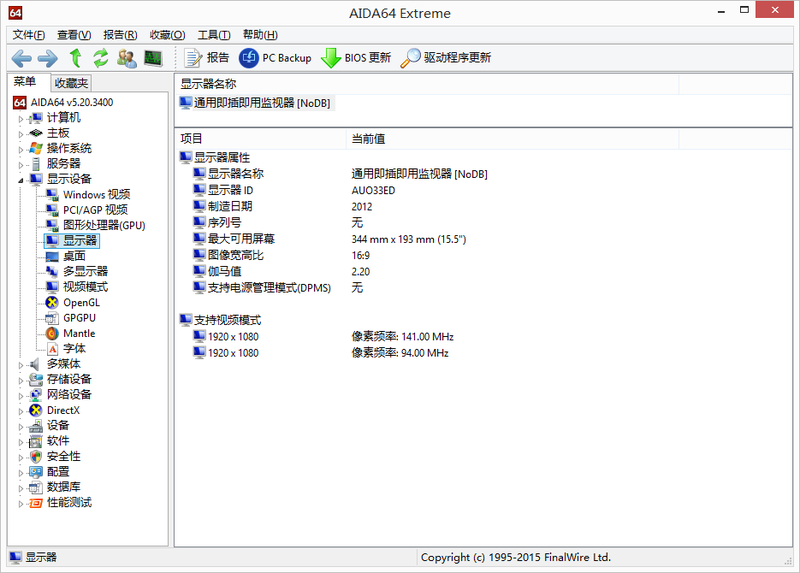The width and height of the screenshot is (800, 573).
Task: Expand the 多媒体 tree node
Action: pyautogui.click(x=21, y=365)
